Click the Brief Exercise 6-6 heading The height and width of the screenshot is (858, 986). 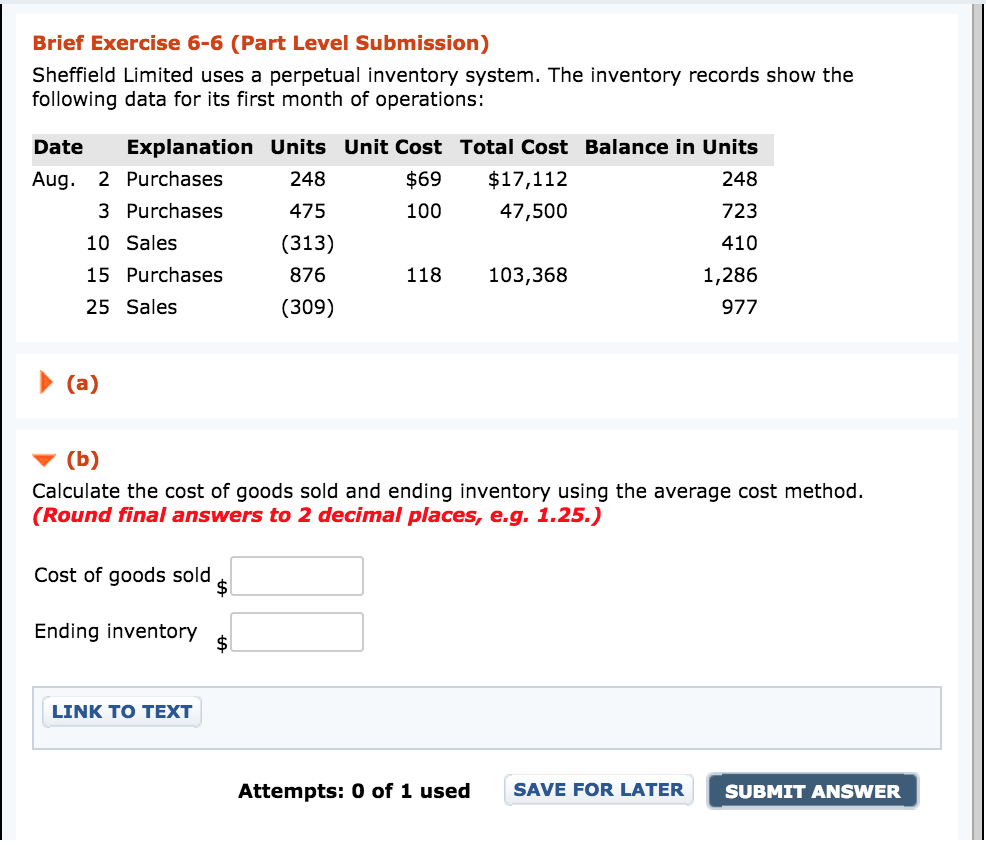(x=261, y=43)
